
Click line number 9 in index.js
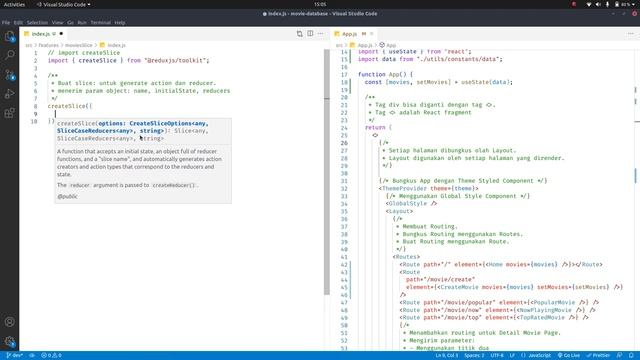36,114
